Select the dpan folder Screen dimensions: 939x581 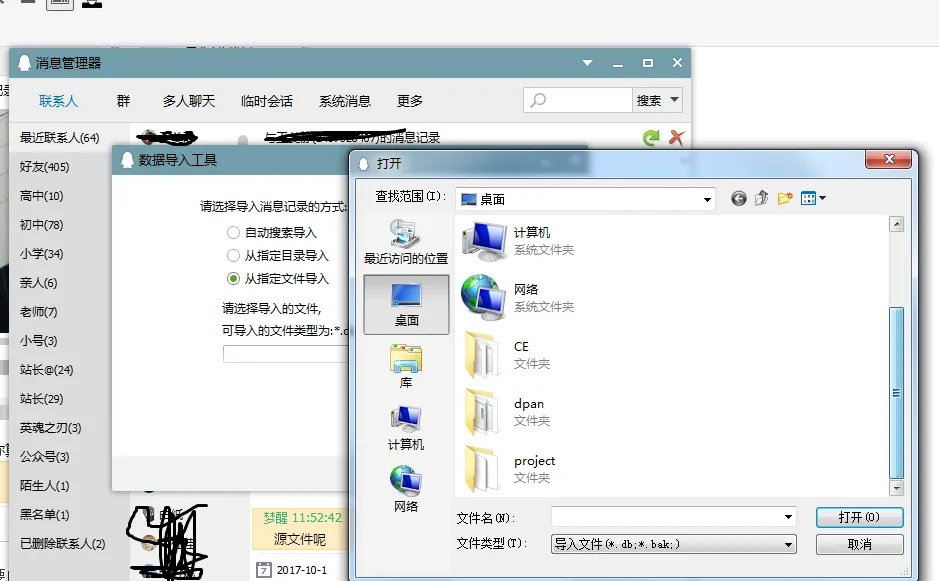[528, 411]
